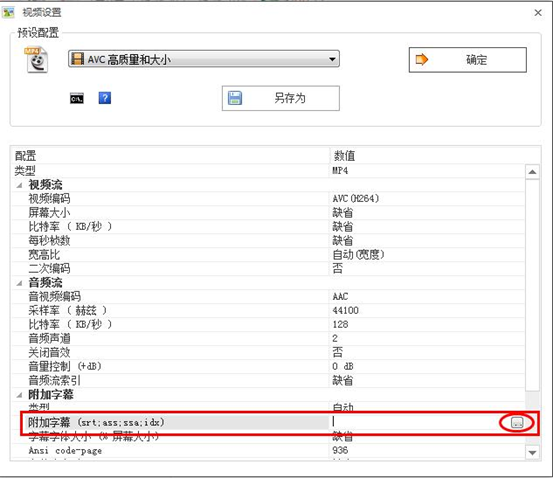Click the 0 dB volume value
This screenshot has height=478, width=553.
point(342,366)
